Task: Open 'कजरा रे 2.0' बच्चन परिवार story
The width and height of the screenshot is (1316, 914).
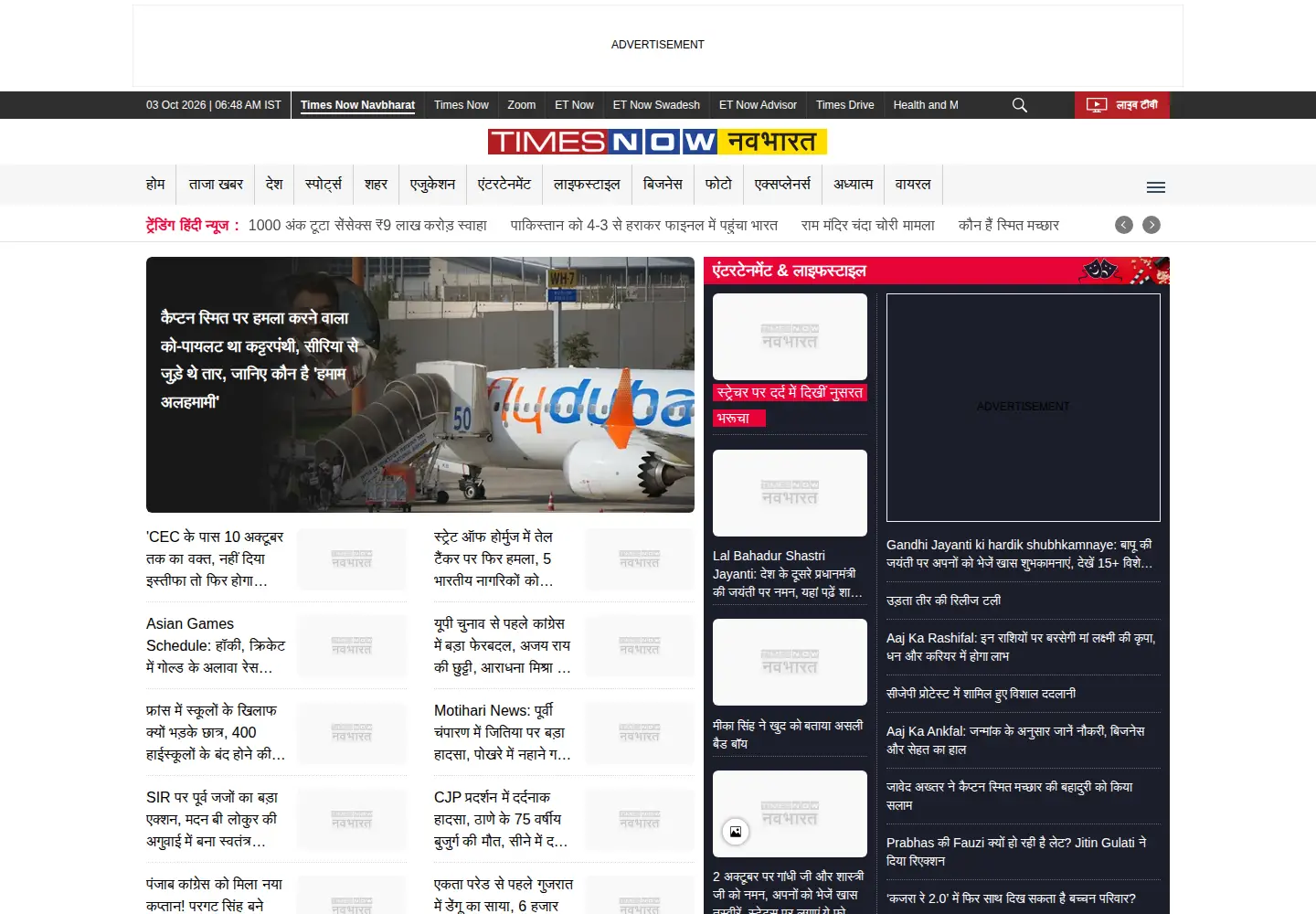Action: pos(1011,898)
